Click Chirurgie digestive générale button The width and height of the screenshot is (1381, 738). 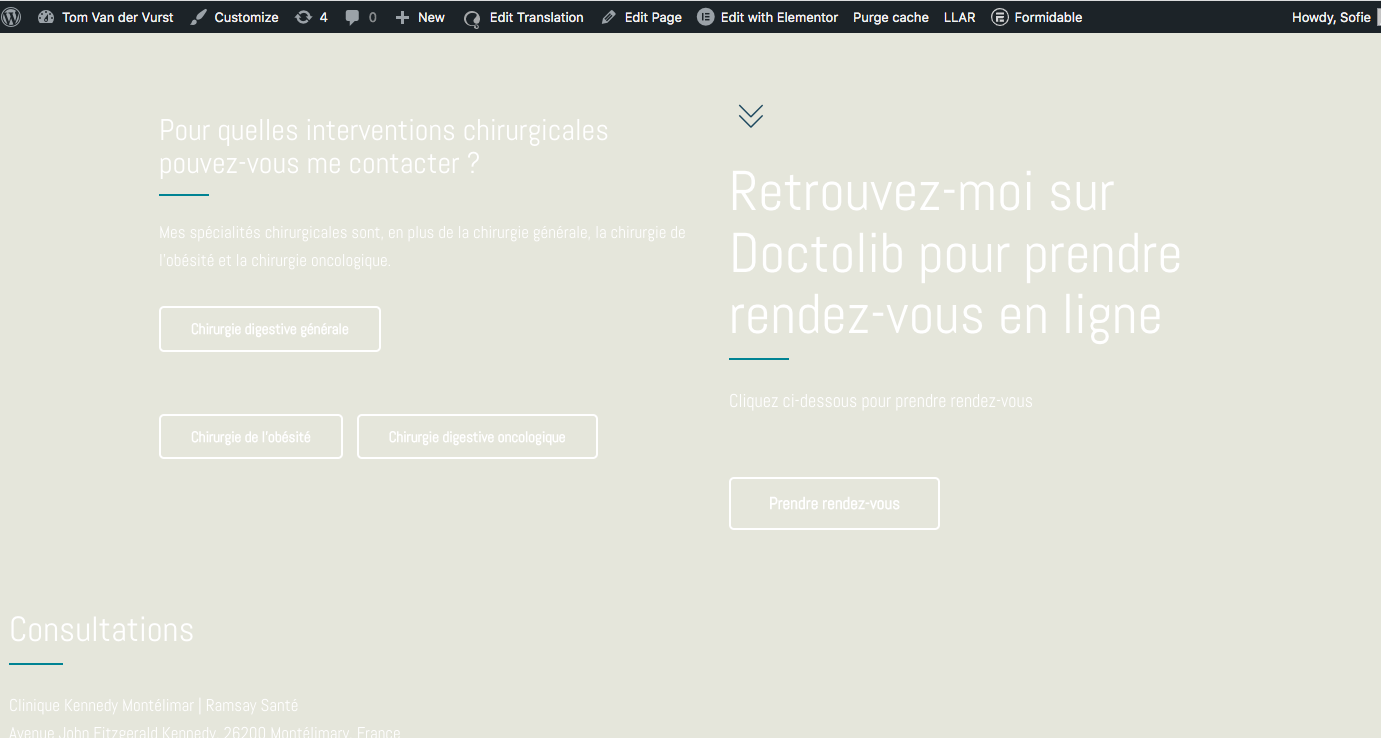click(270, 329)
